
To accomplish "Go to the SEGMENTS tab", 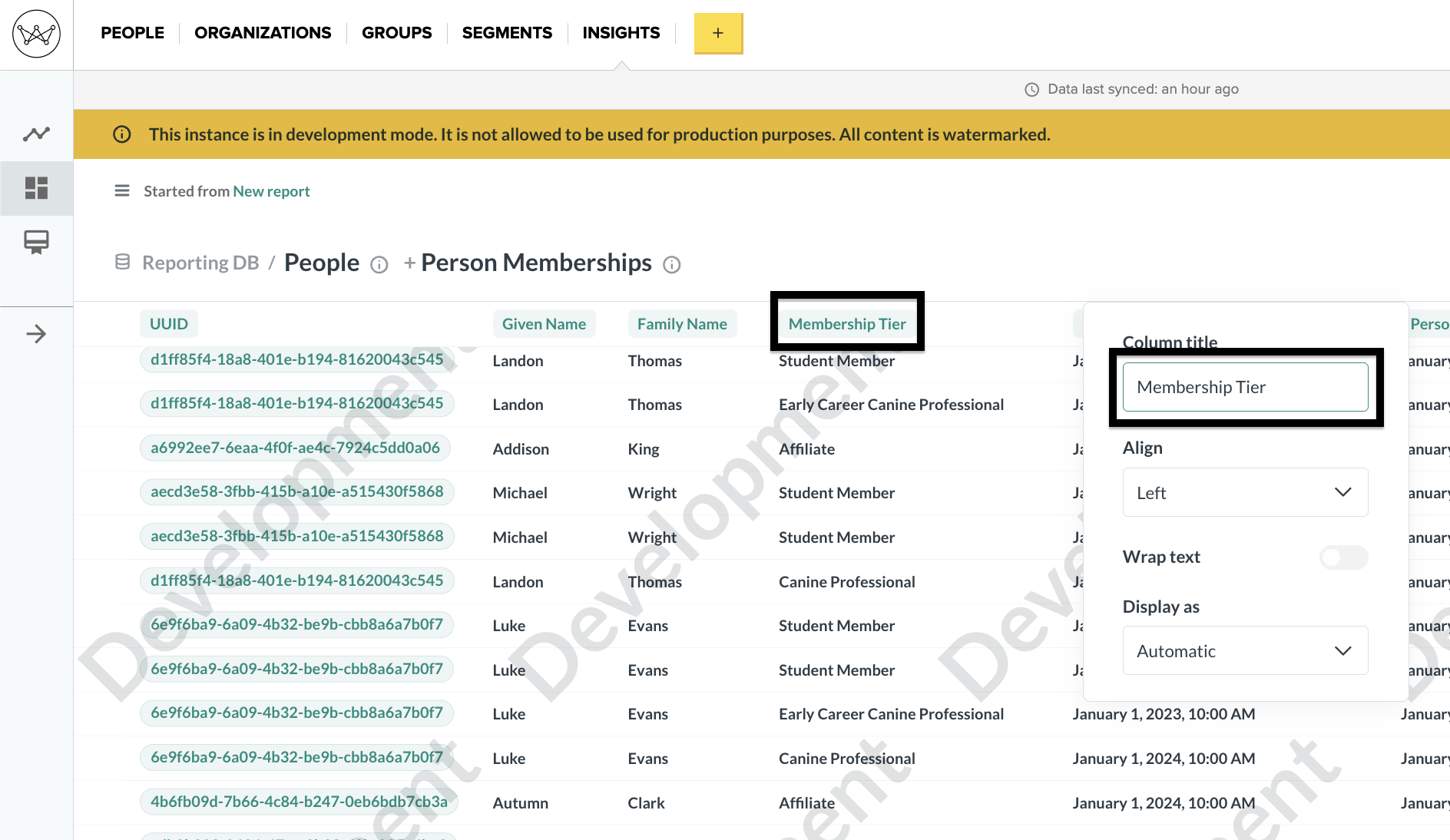I will tap(507, 33).
